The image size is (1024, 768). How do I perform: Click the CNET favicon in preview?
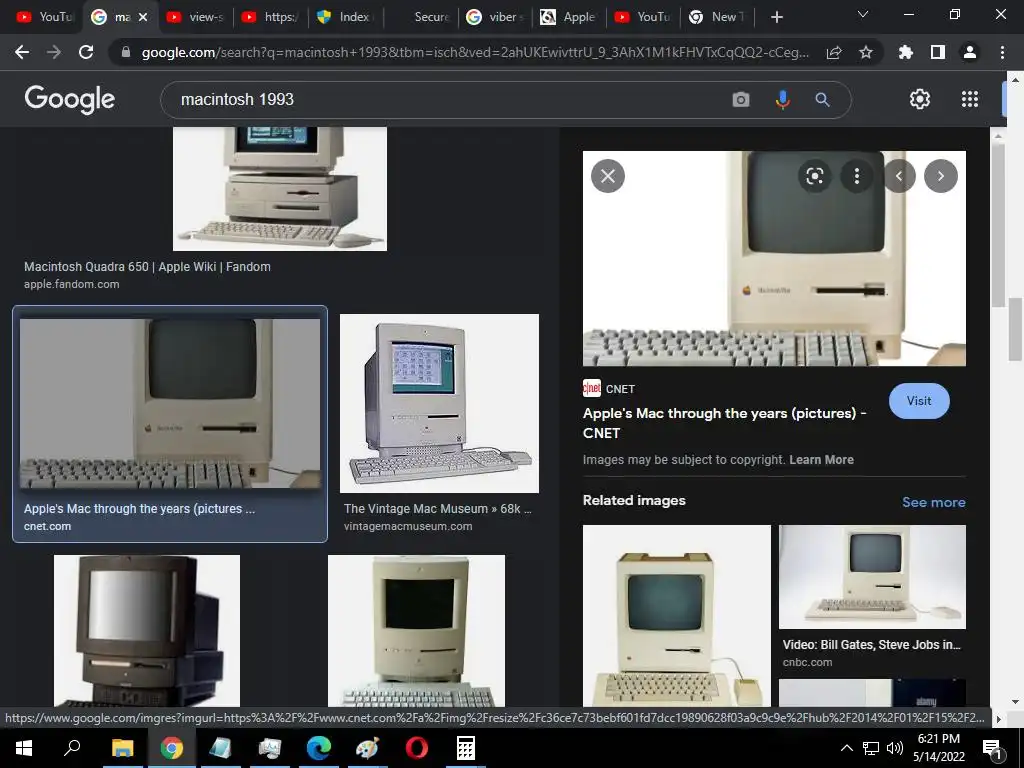tap(592, 388)
